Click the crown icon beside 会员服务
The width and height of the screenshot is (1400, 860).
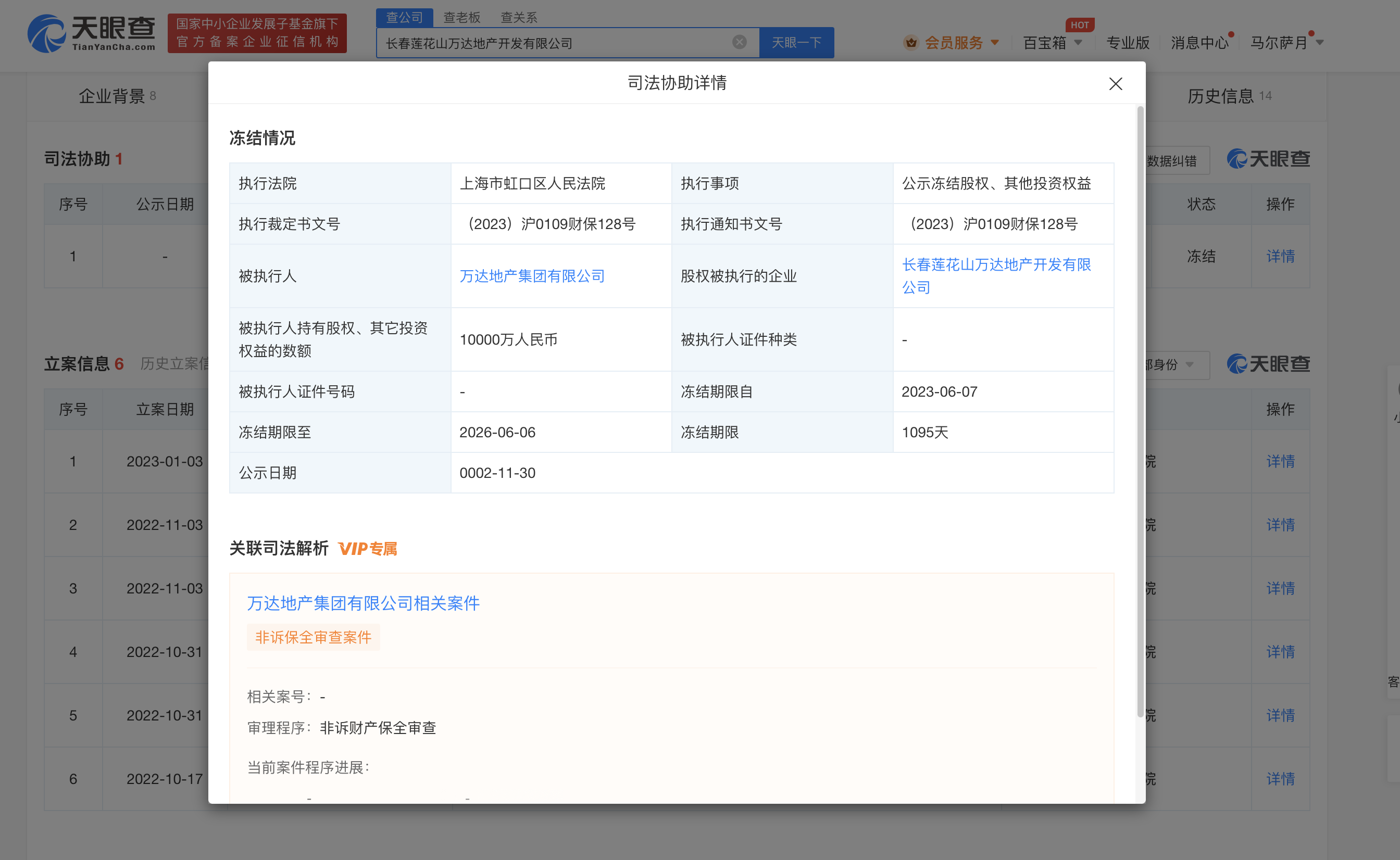coord(911,42)
